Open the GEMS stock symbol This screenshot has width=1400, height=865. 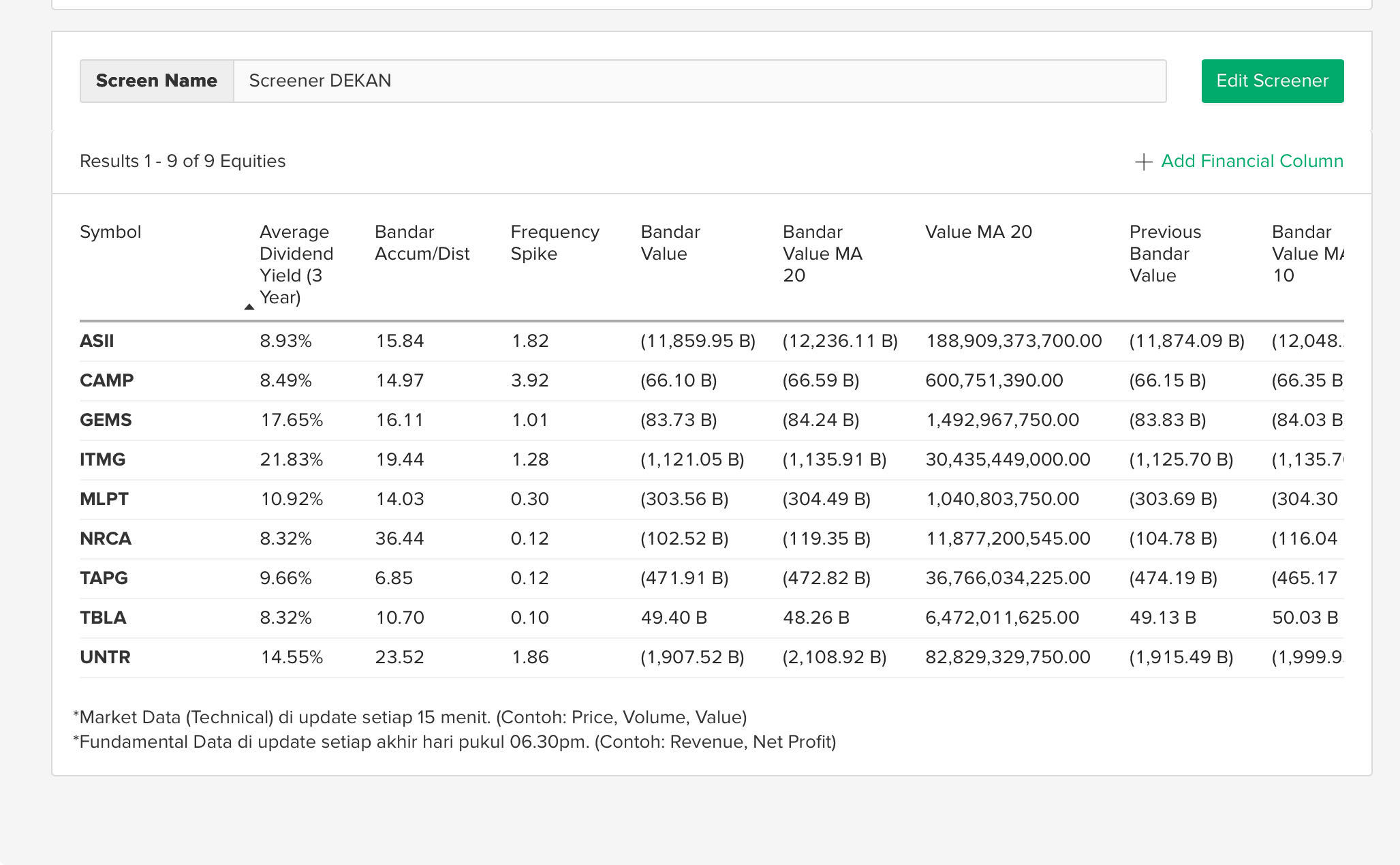coord(106,420)
